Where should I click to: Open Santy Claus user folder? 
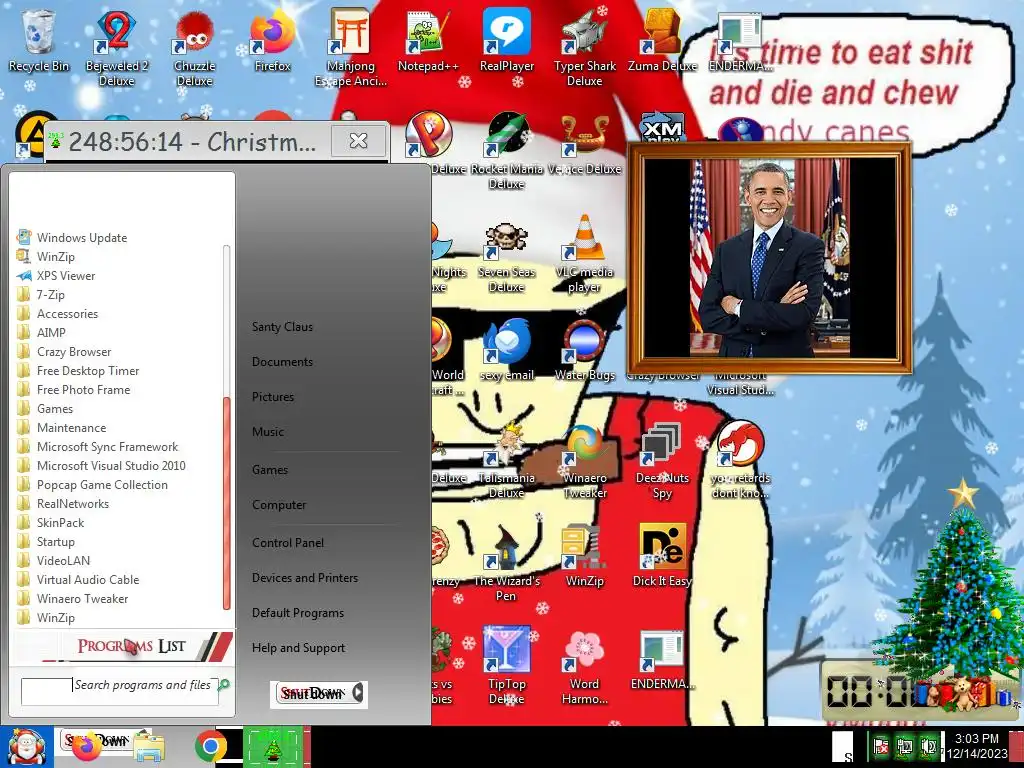(x=282, y=327)
